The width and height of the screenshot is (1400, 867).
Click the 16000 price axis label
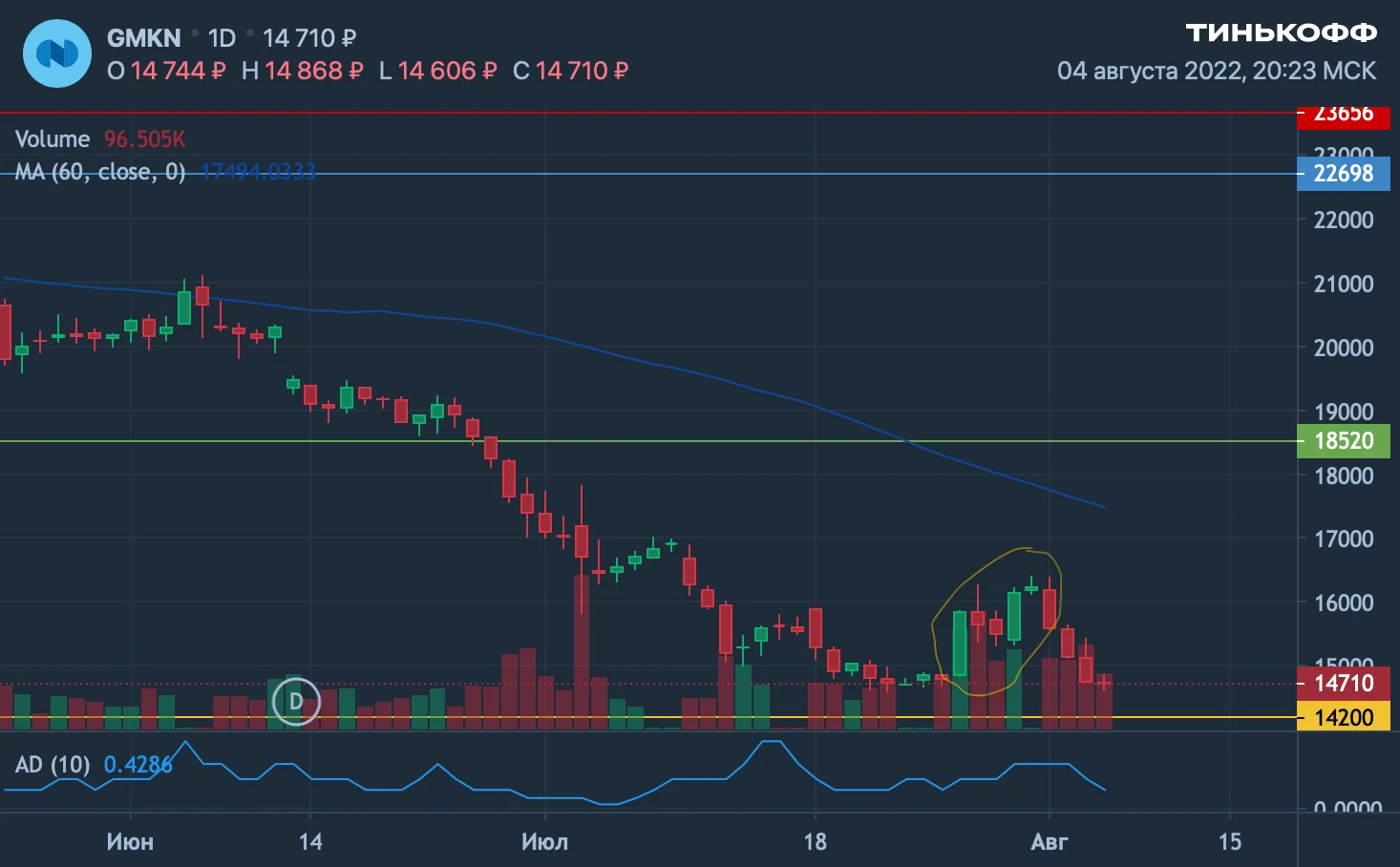pos(1344,603)
